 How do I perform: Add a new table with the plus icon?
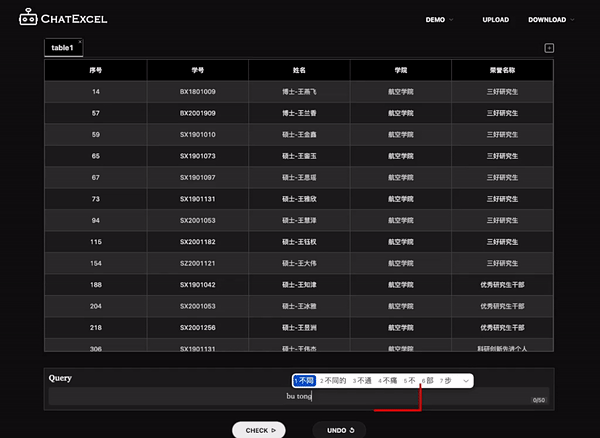(549, 48)
